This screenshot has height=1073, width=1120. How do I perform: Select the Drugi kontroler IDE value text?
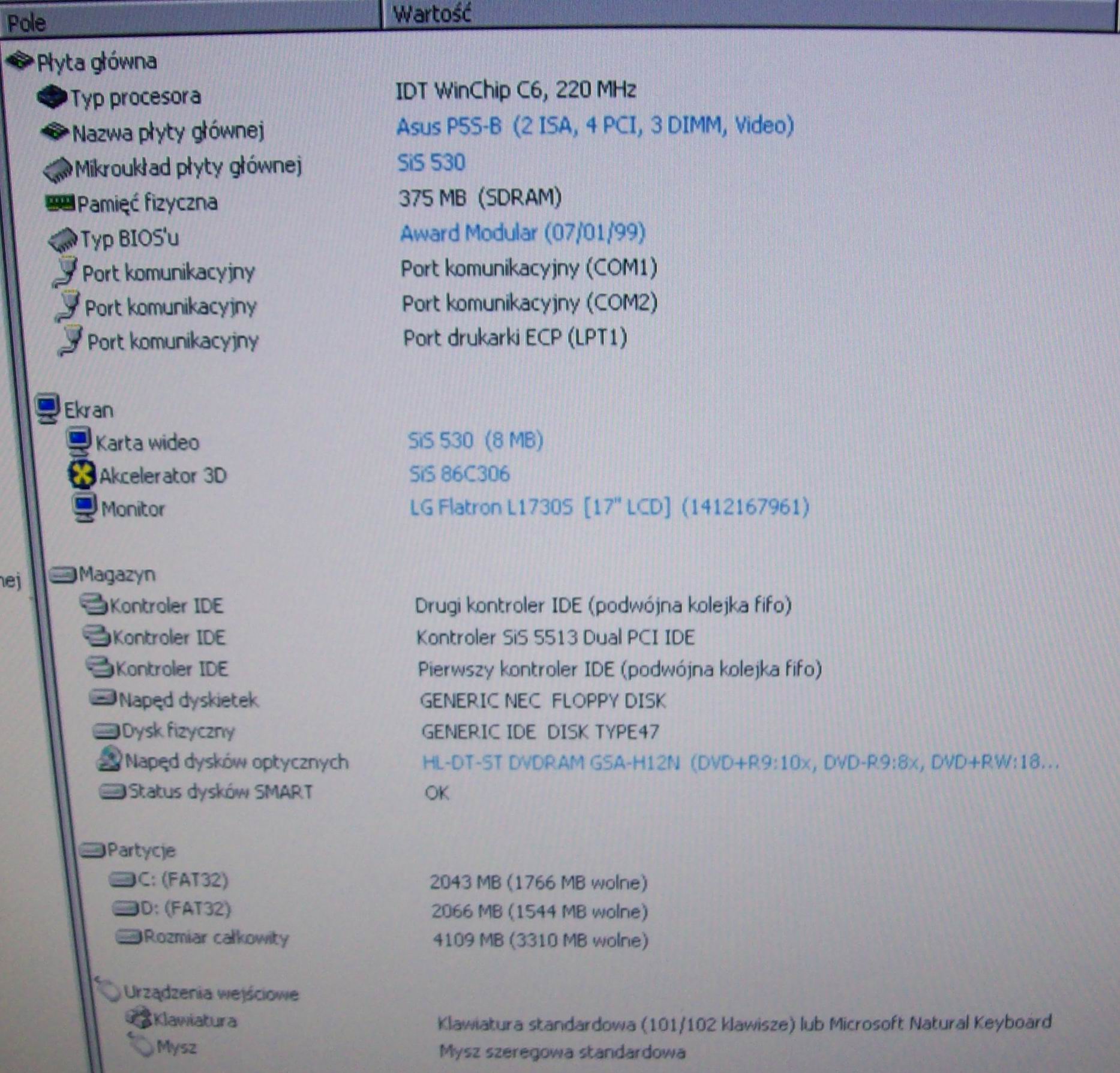pyautogui.click(x=603, y=605)
